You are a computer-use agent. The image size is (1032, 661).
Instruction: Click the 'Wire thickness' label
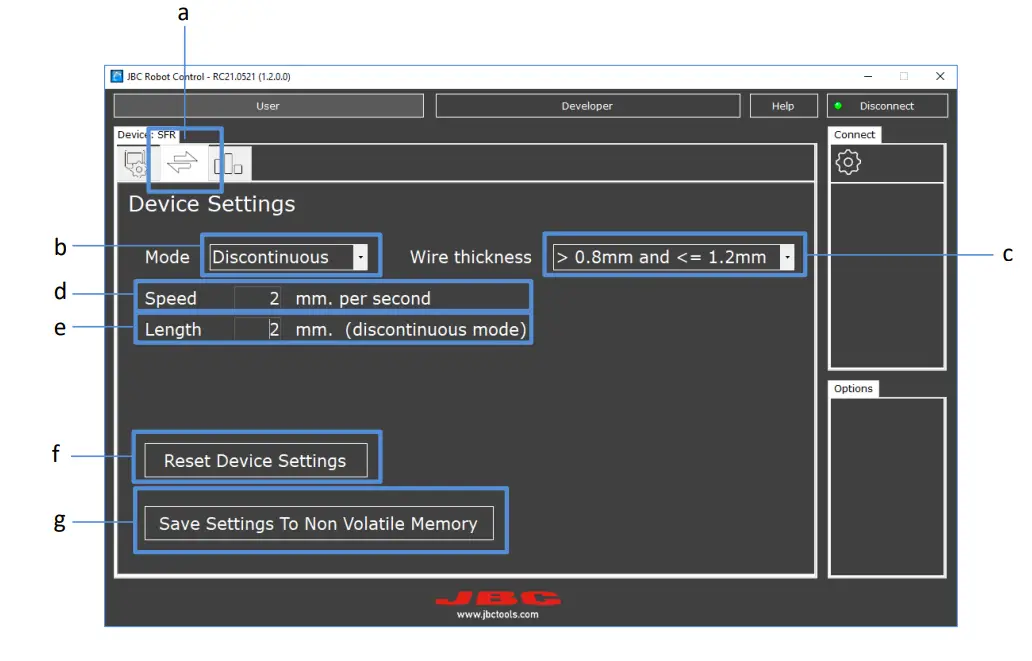tap(471, 257)
